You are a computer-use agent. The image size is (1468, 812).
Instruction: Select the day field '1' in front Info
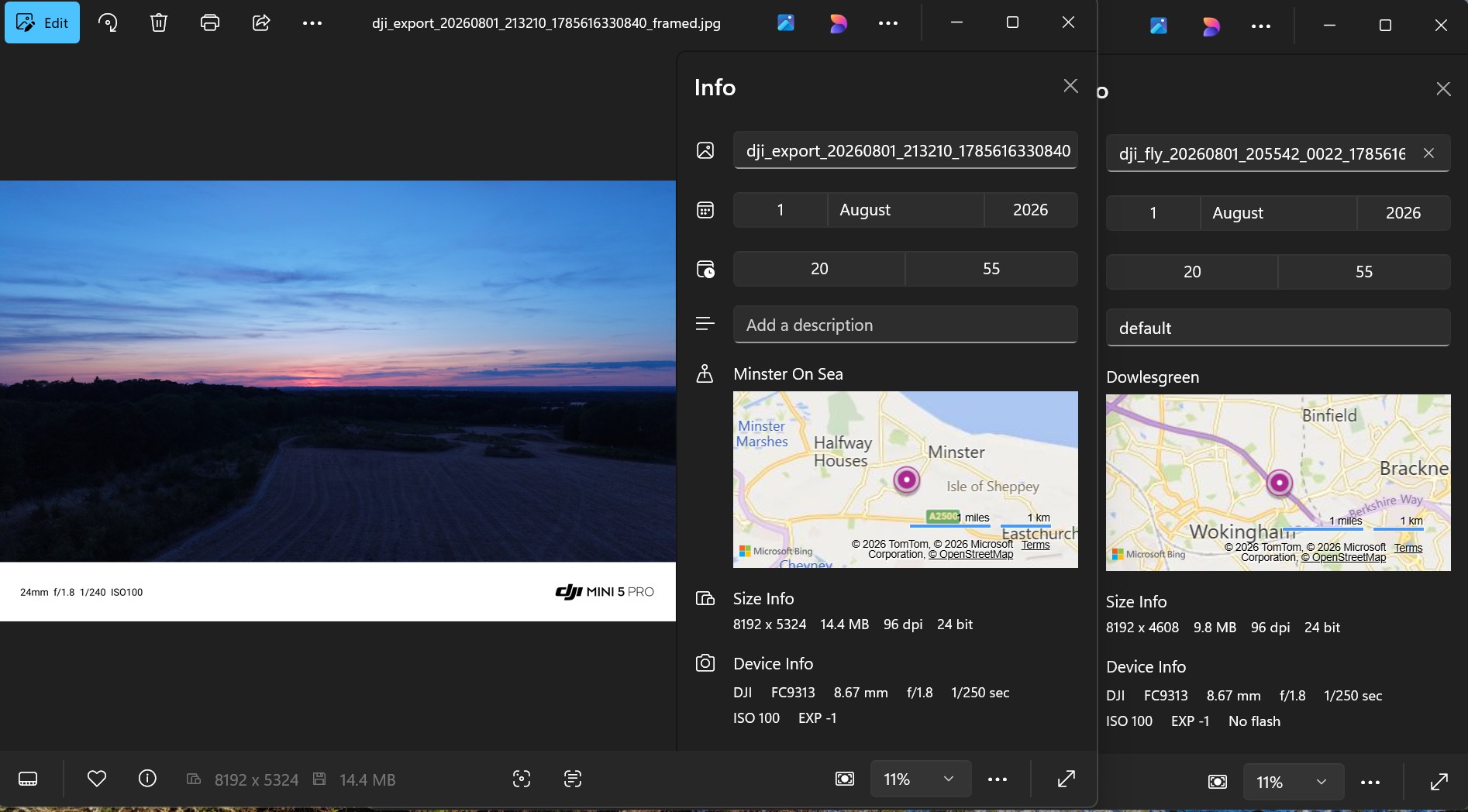pos(781,210)
